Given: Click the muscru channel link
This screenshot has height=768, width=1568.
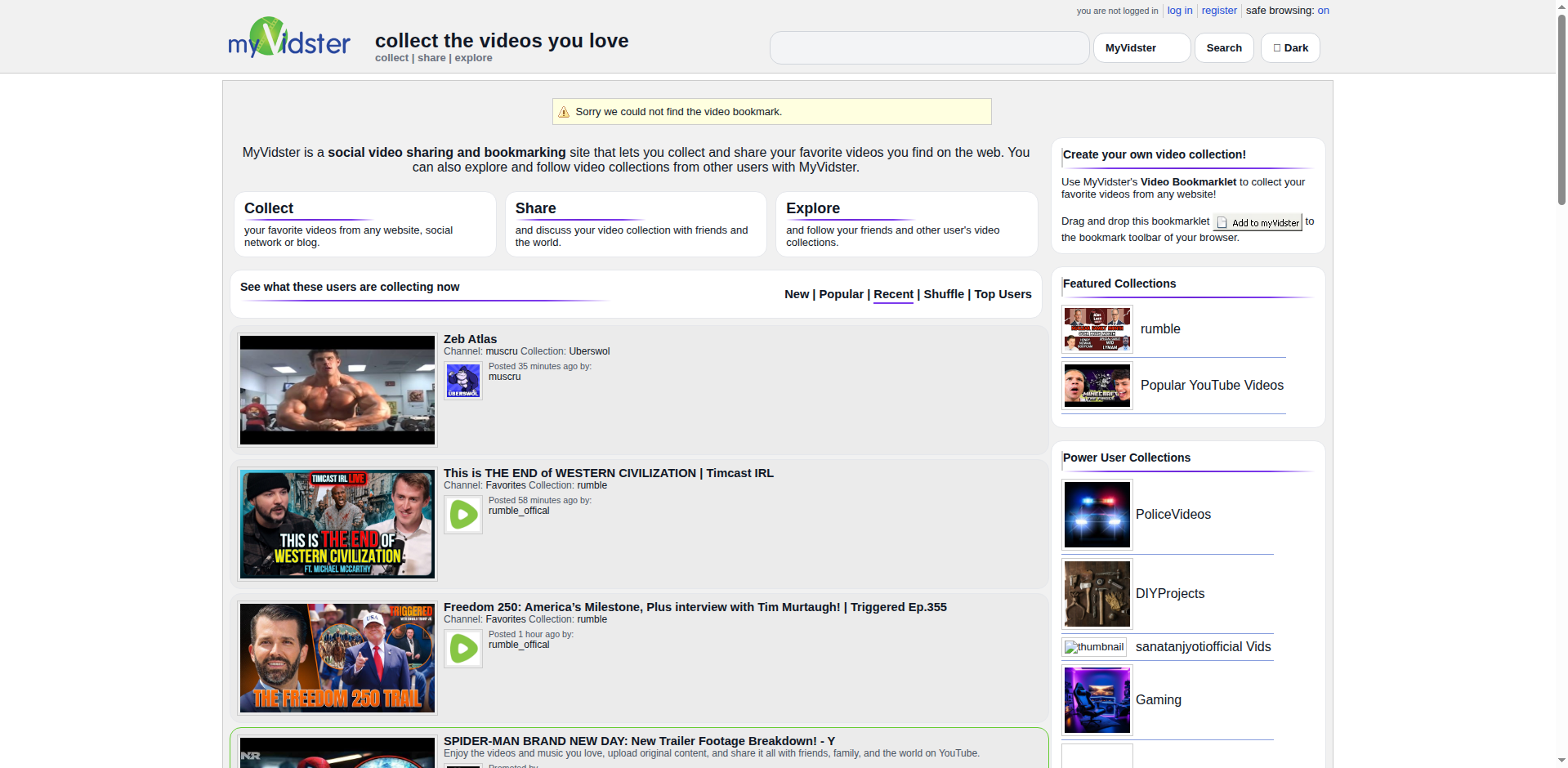Looking at the screenshot, I should [x=502, y=351].
